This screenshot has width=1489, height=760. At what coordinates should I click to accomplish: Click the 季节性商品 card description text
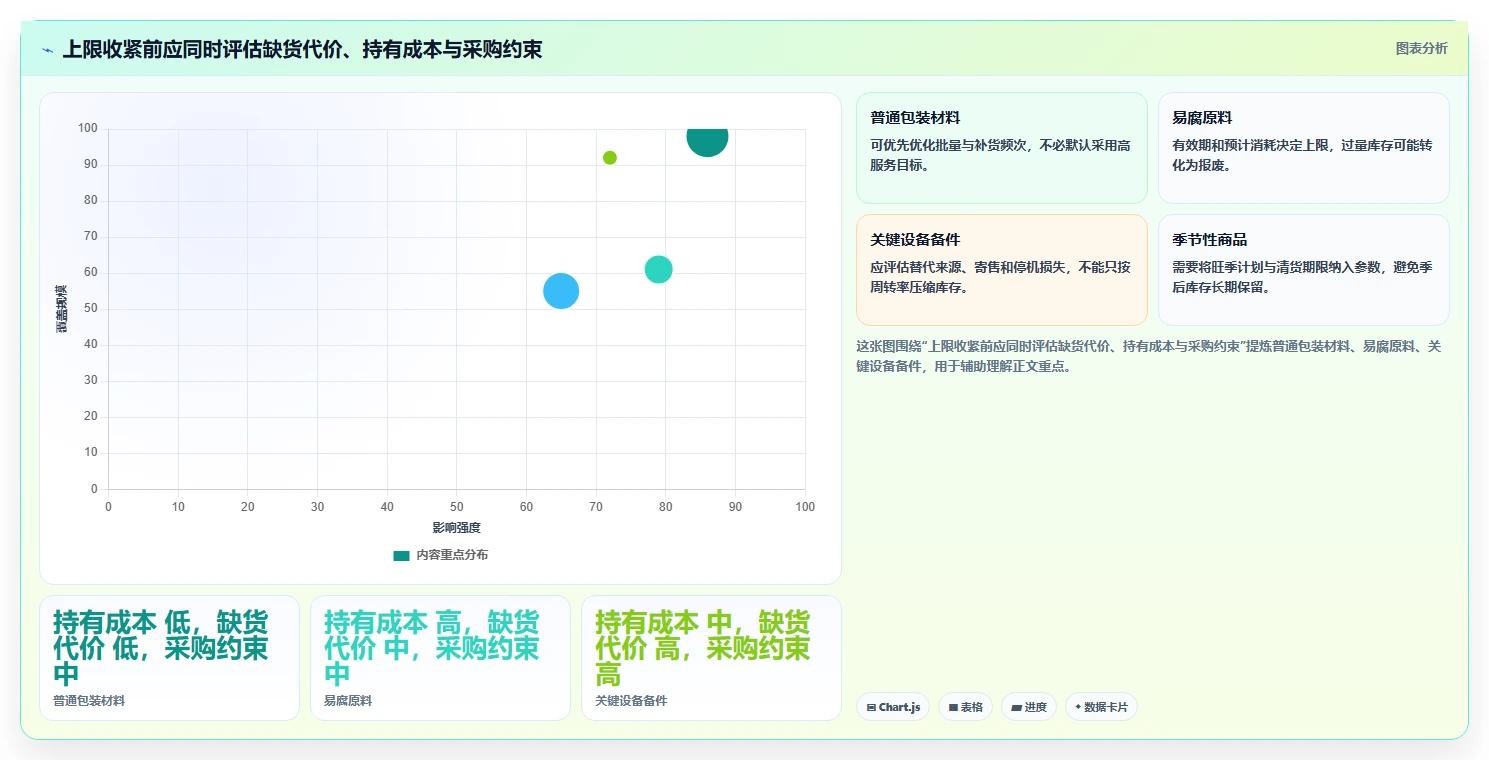[x=1302, y=277]
